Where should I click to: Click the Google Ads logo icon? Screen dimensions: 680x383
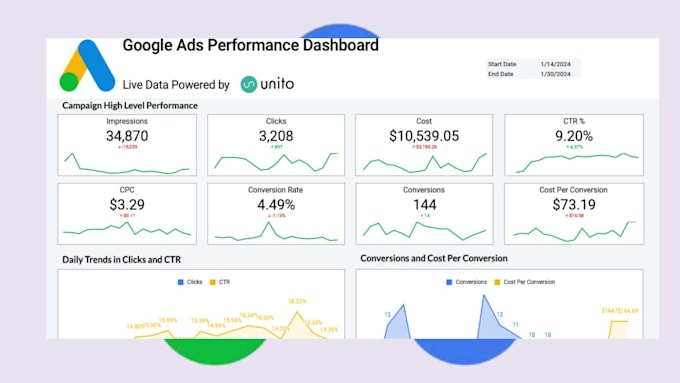click(87, 65)
